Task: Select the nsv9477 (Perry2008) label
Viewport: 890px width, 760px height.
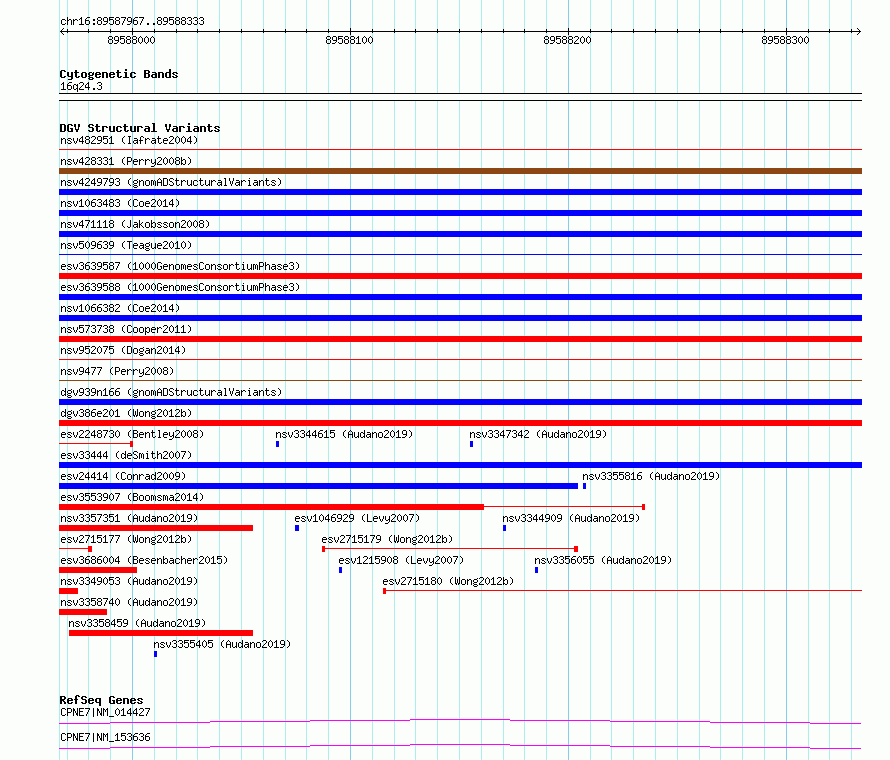Action: 117,371
